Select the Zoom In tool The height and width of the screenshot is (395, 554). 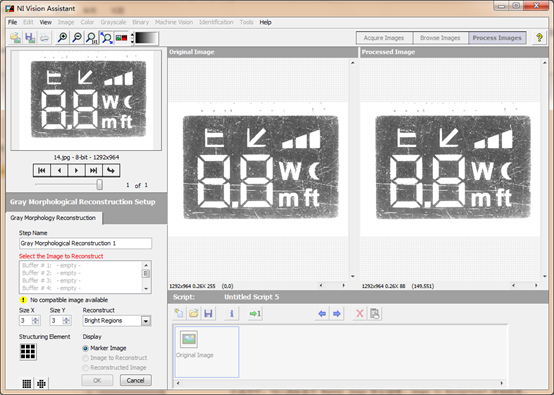point(63,37)
